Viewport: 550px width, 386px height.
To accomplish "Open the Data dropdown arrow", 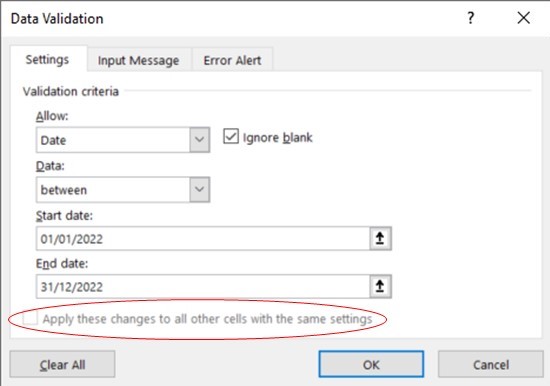I will [200, 189].
